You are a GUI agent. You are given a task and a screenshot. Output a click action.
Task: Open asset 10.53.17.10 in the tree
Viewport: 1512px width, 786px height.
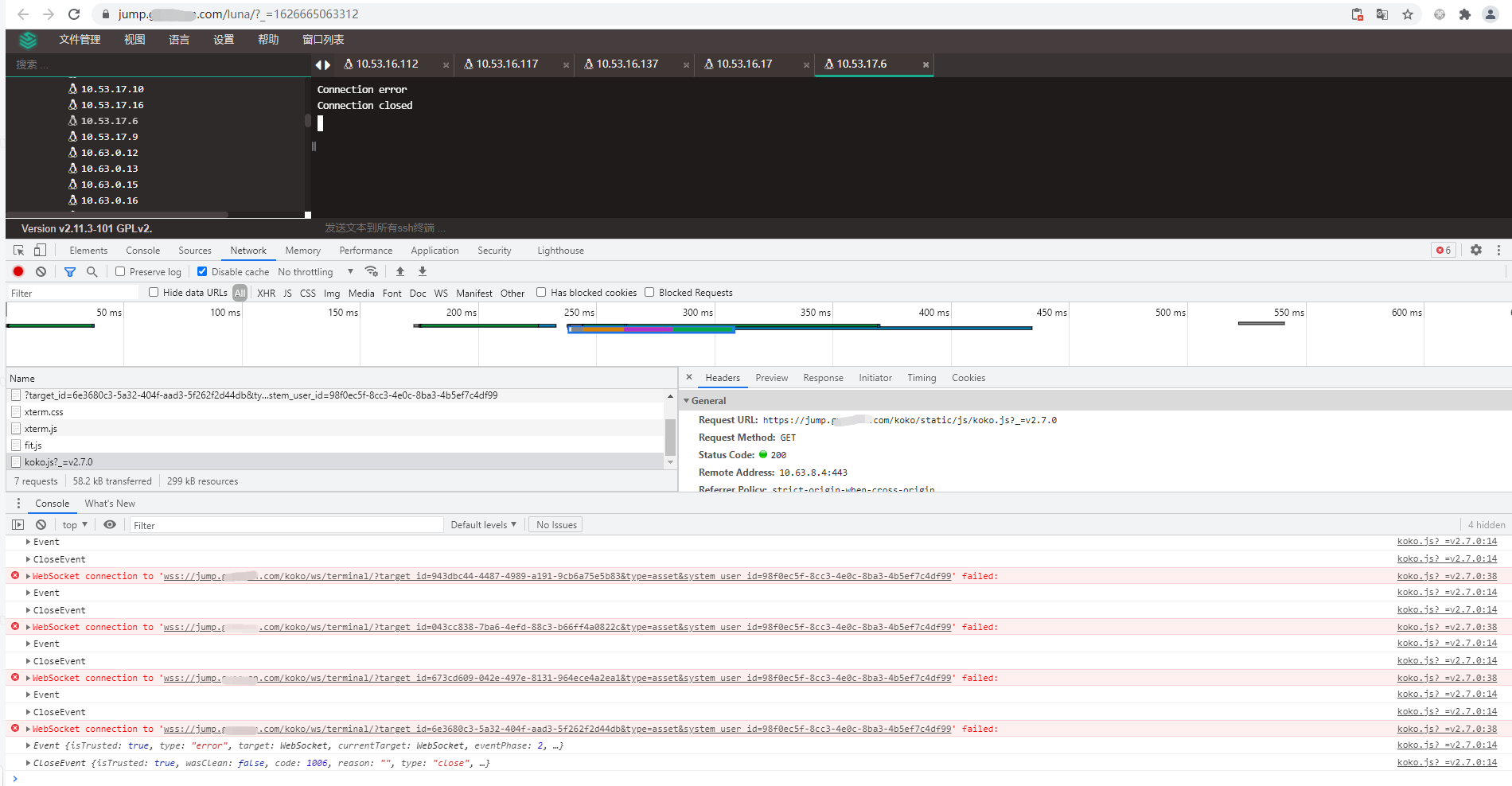point(112,89)
